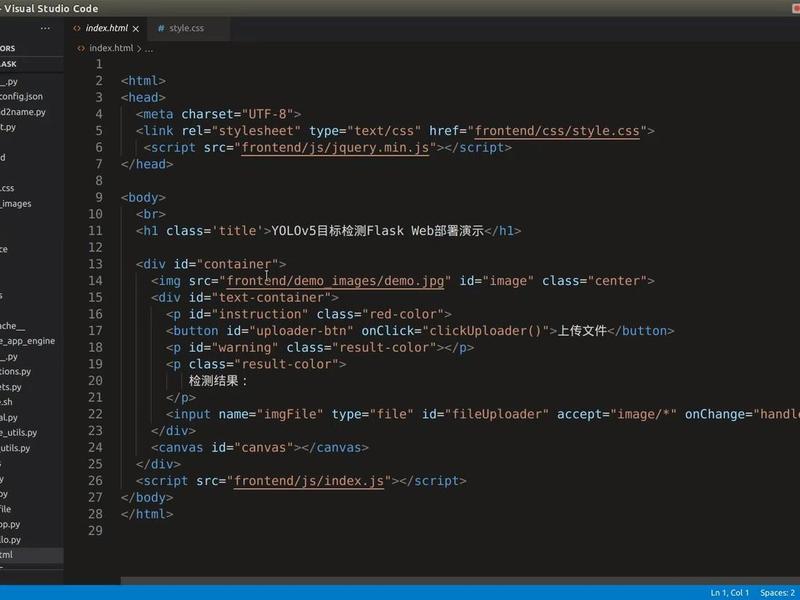
Task: Switch to the style.css tab
Action: coord(186,29)
